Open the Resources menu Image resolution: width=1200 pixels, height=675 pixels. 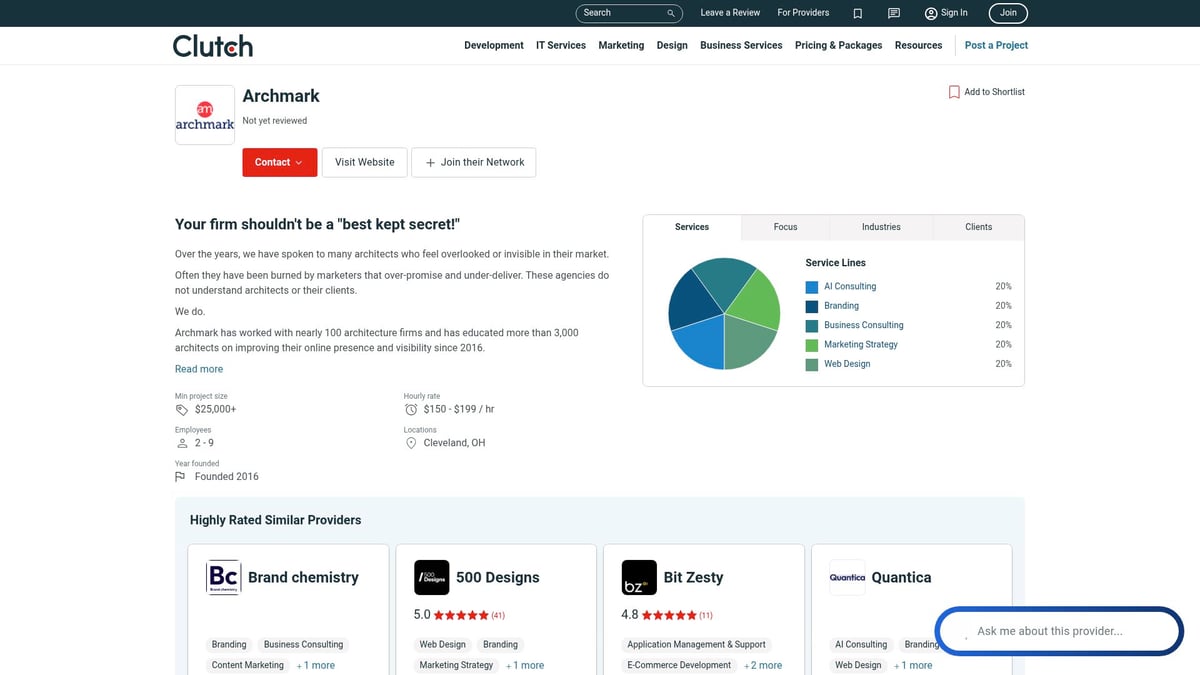[x=918, y=45]
